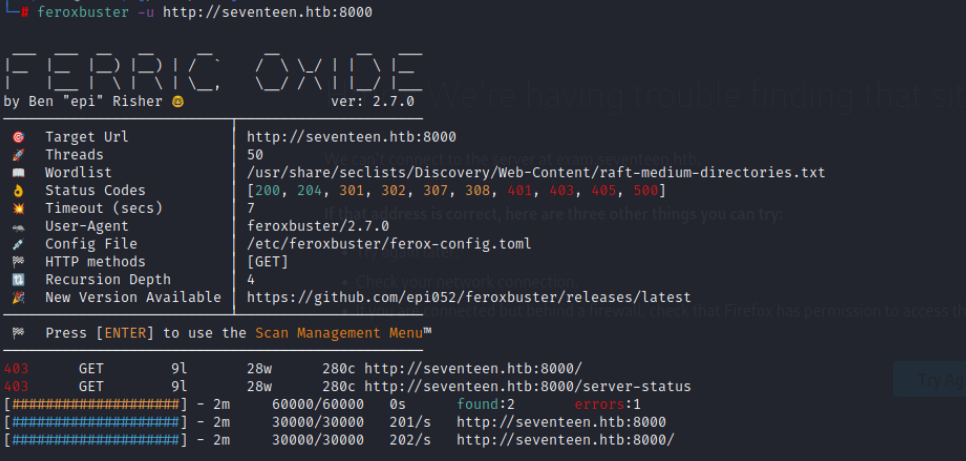
Task: Click the rocket icon beside Threads
Action: (18, 155)
